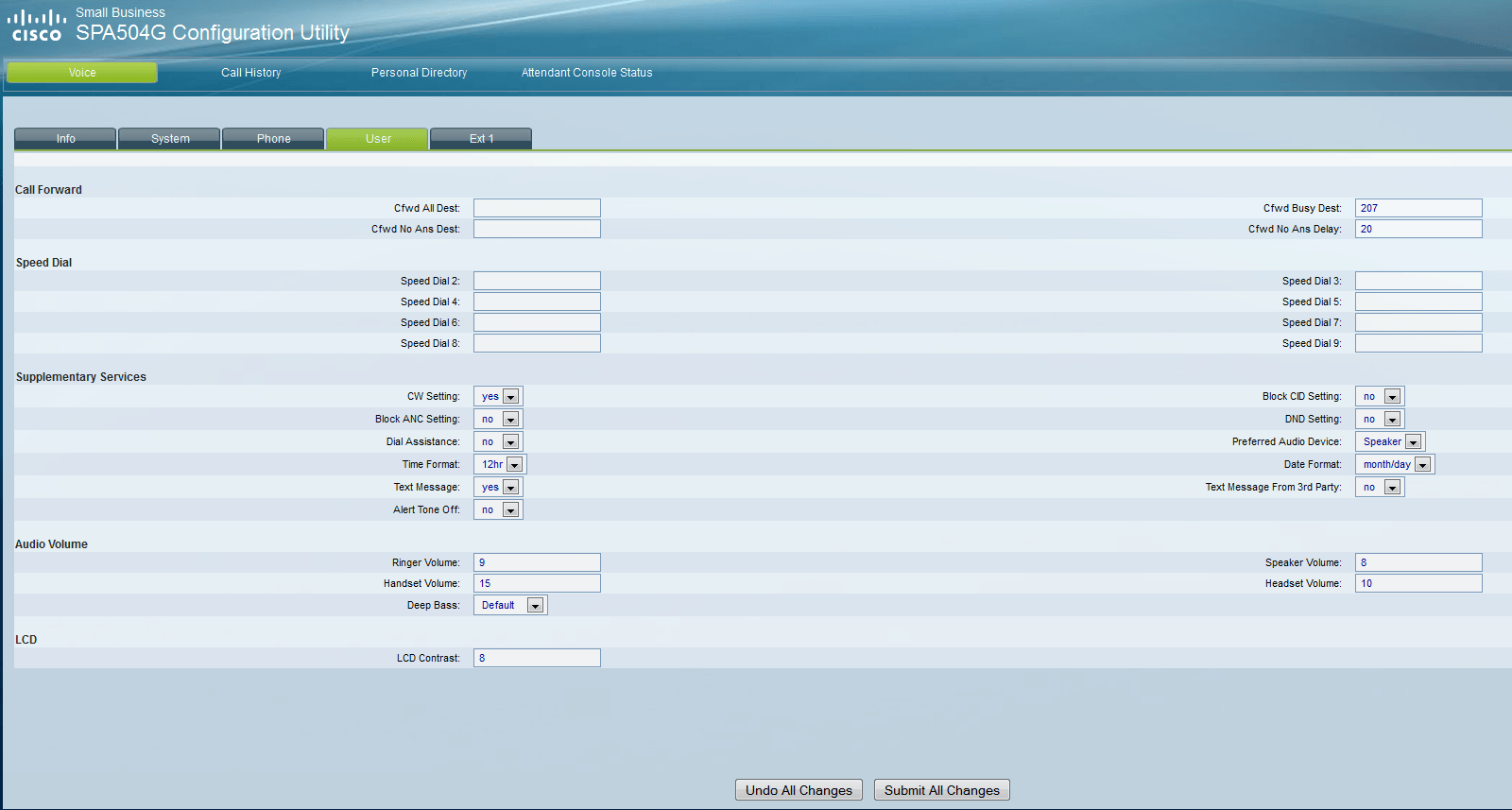
Task: Select the Ext 1 sub-tab
Action: point(482,139)
